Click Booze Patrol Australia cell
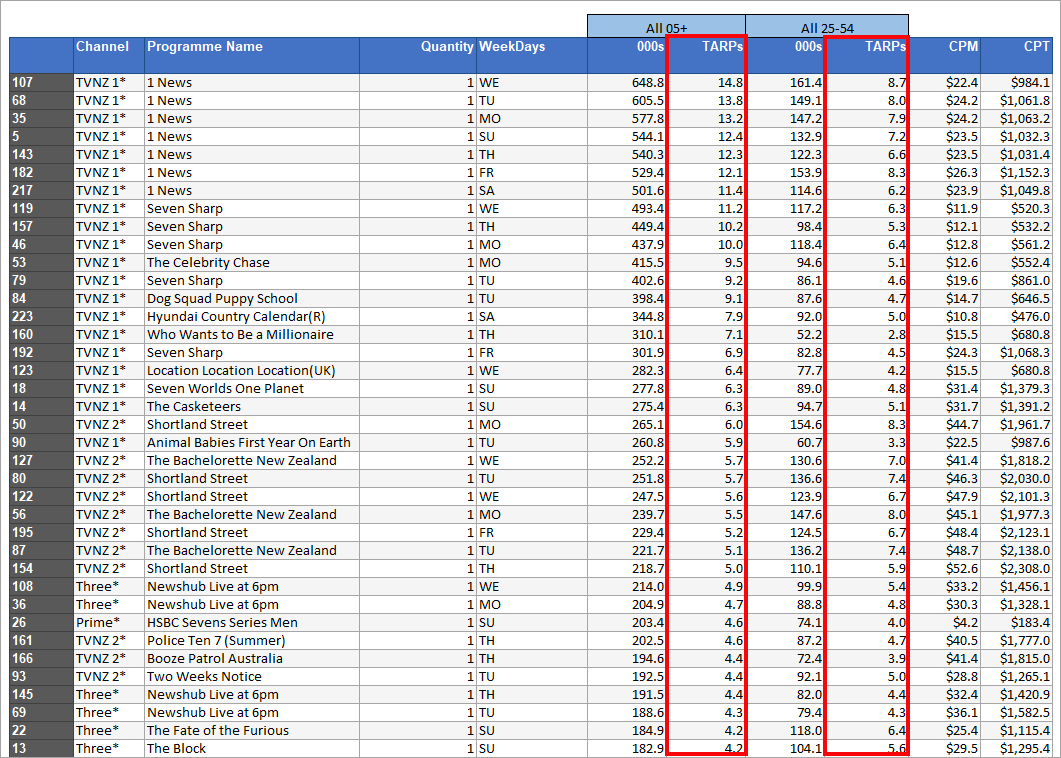The image size is (1061, 758). (252, 658)
